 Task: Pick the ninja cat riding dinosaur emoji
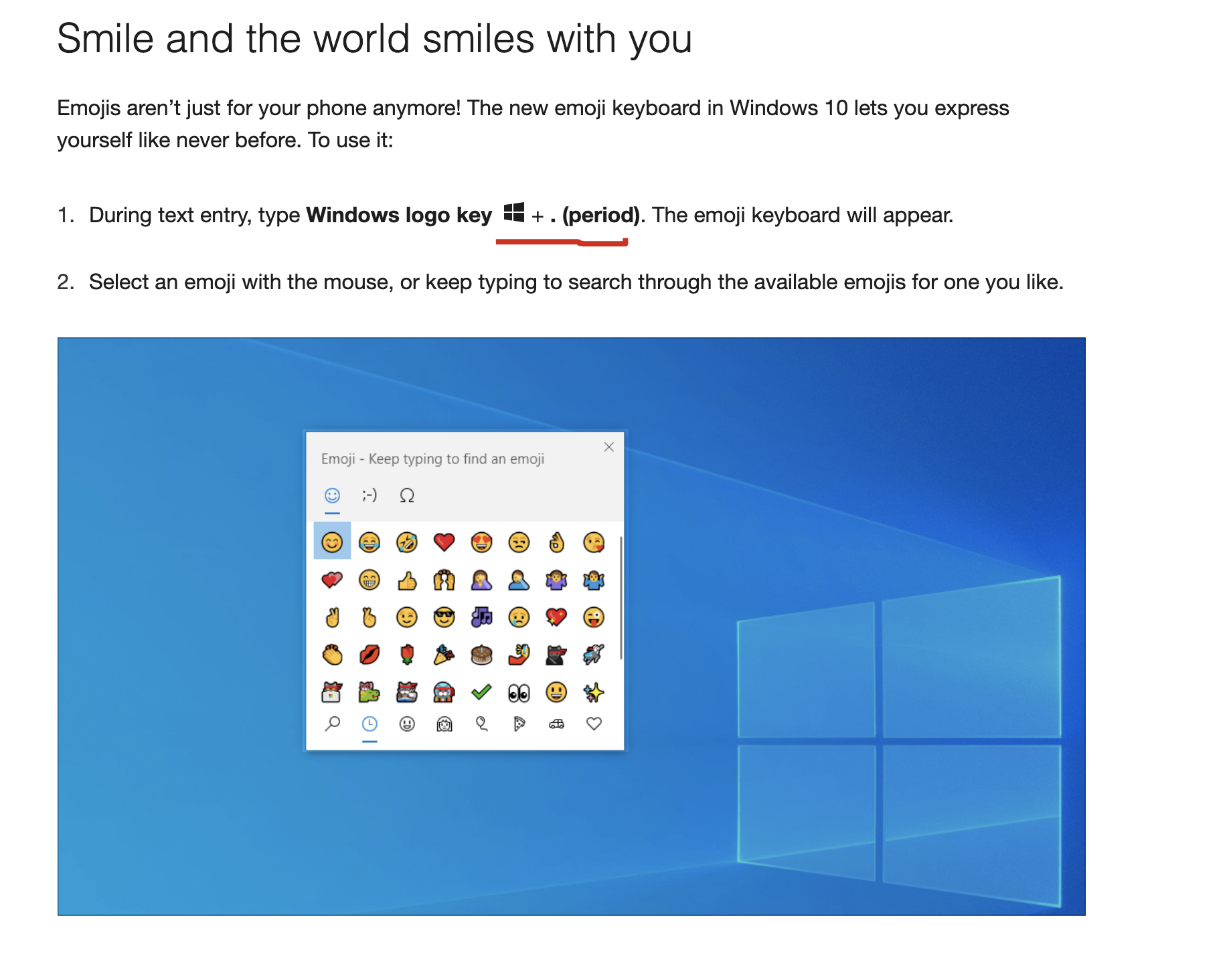point(370,691)
